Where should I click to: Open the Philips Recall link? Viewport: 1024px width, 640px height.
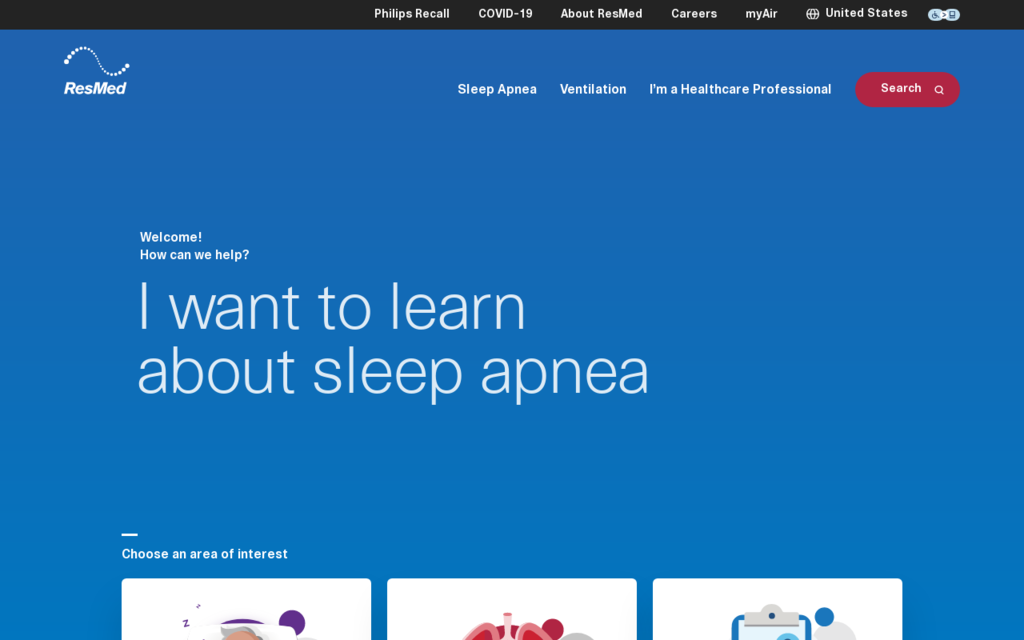tap(412, 14)
